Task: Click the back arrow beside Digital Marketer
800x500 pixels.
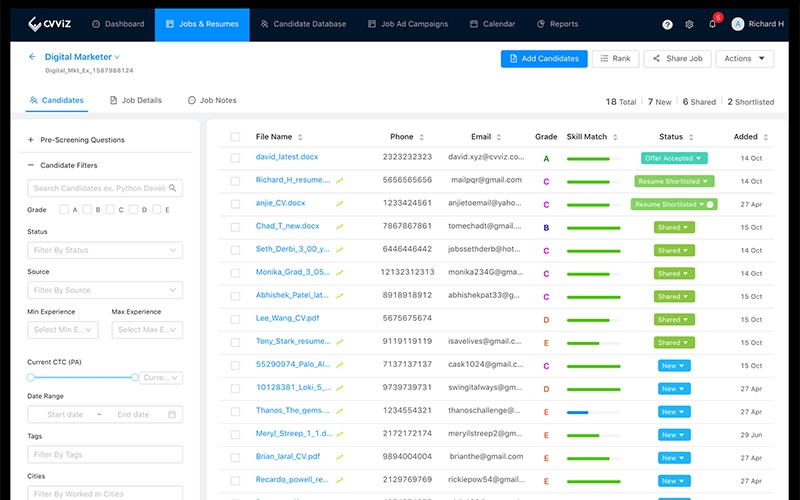Action: 32,57
